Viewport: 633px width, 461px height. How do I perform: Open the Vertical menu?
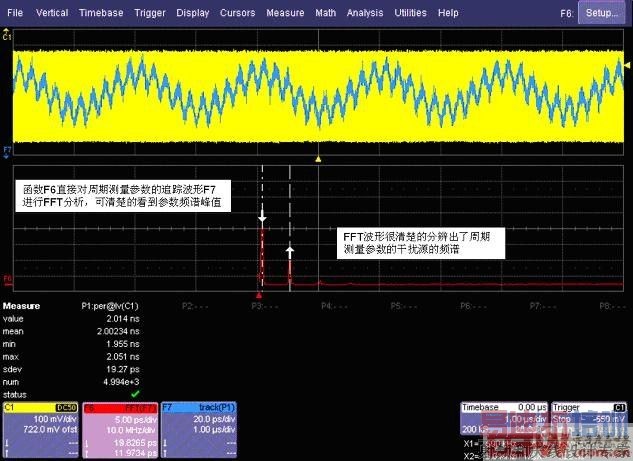pyautogui.click(x=52, y=13)
